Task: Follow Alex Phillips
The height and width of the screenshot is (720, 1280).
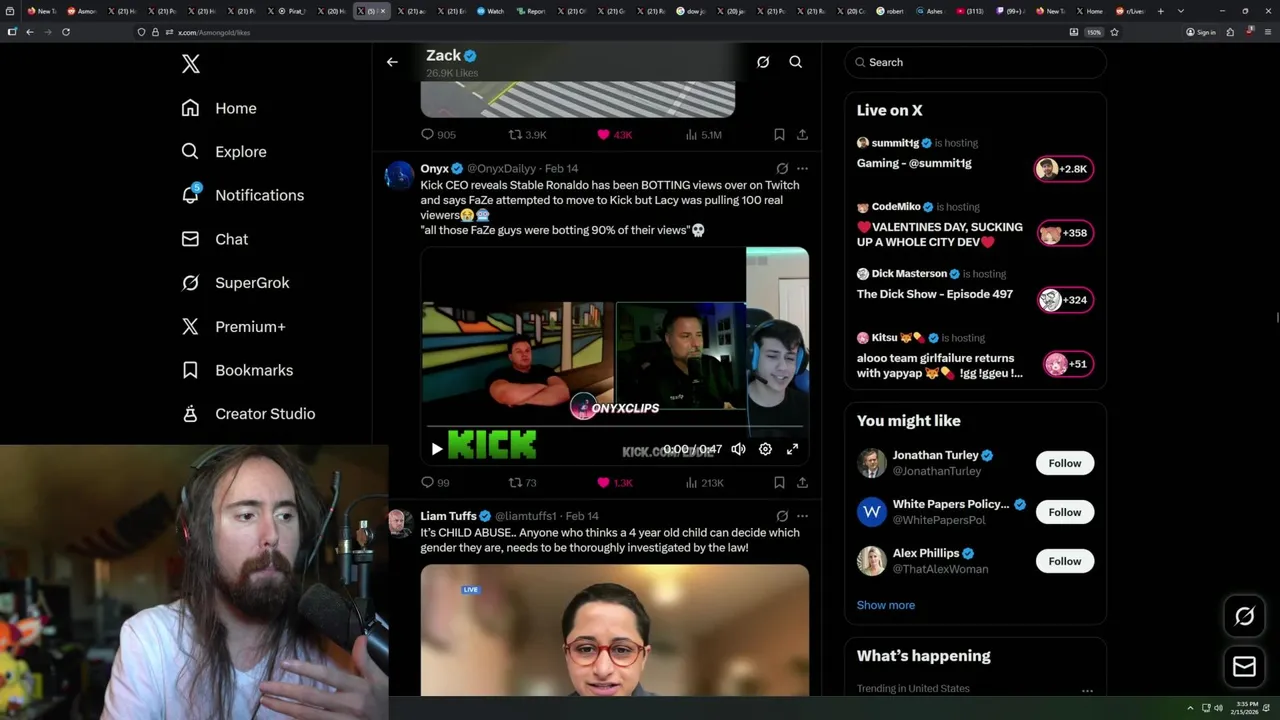Action: tap(1065, 561)
